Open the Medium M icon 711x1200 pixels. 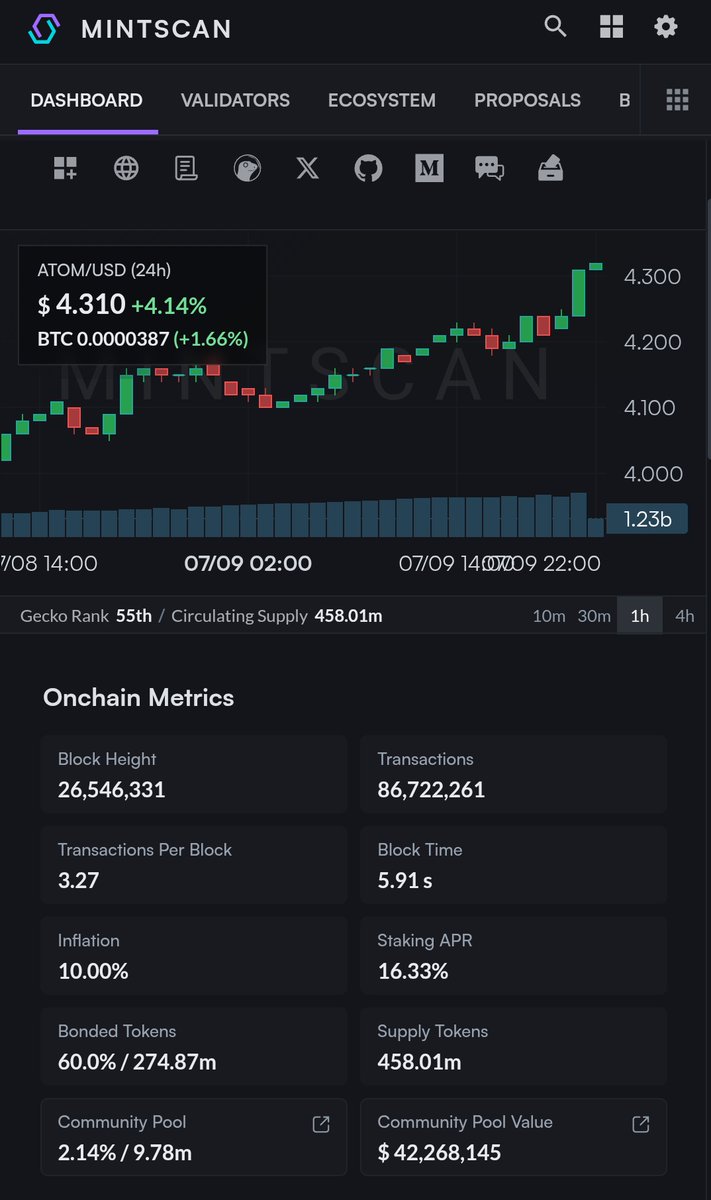coord(429,168)
